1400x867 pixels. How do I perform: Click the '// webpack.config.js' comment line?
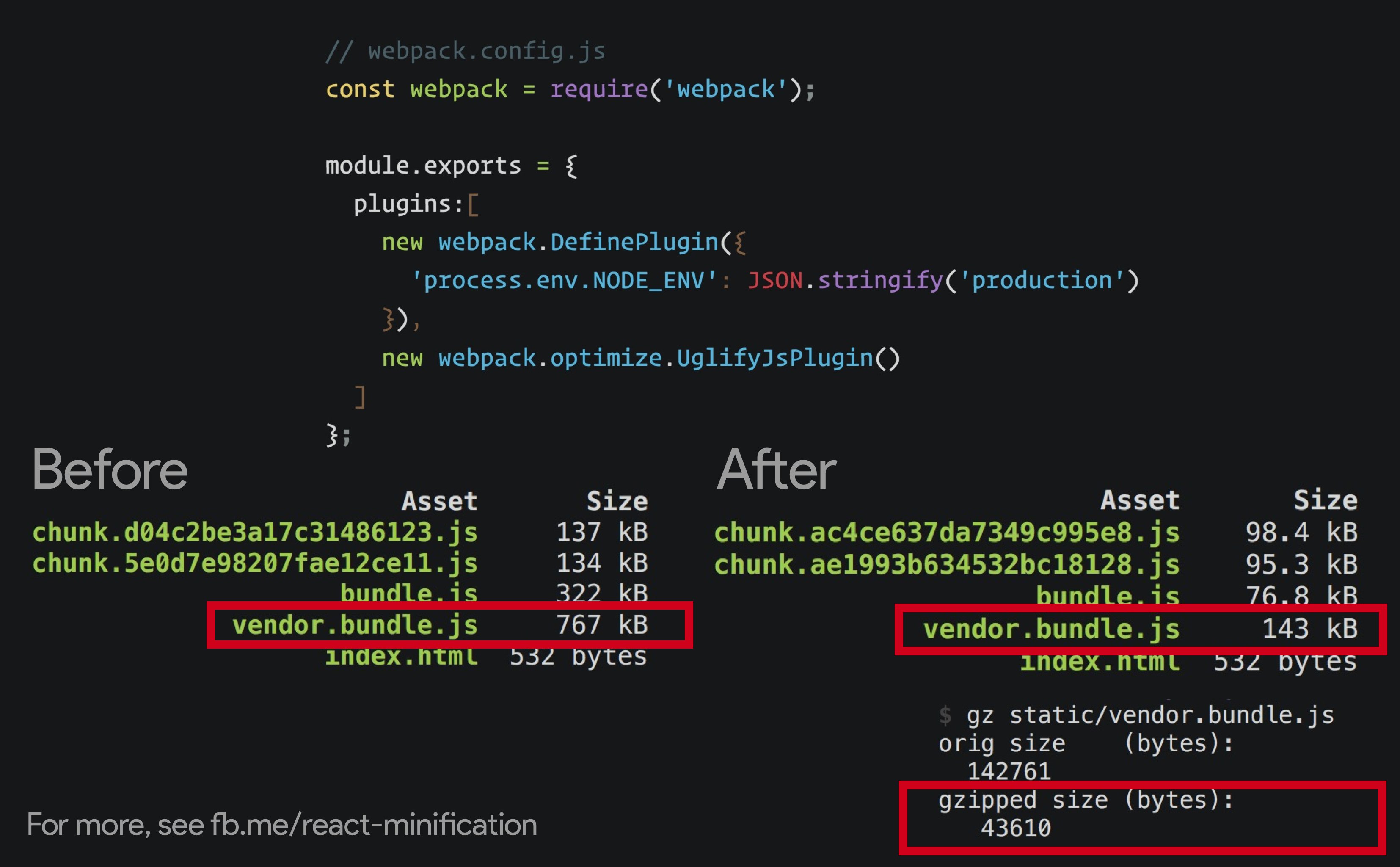(x=466, y=51)
